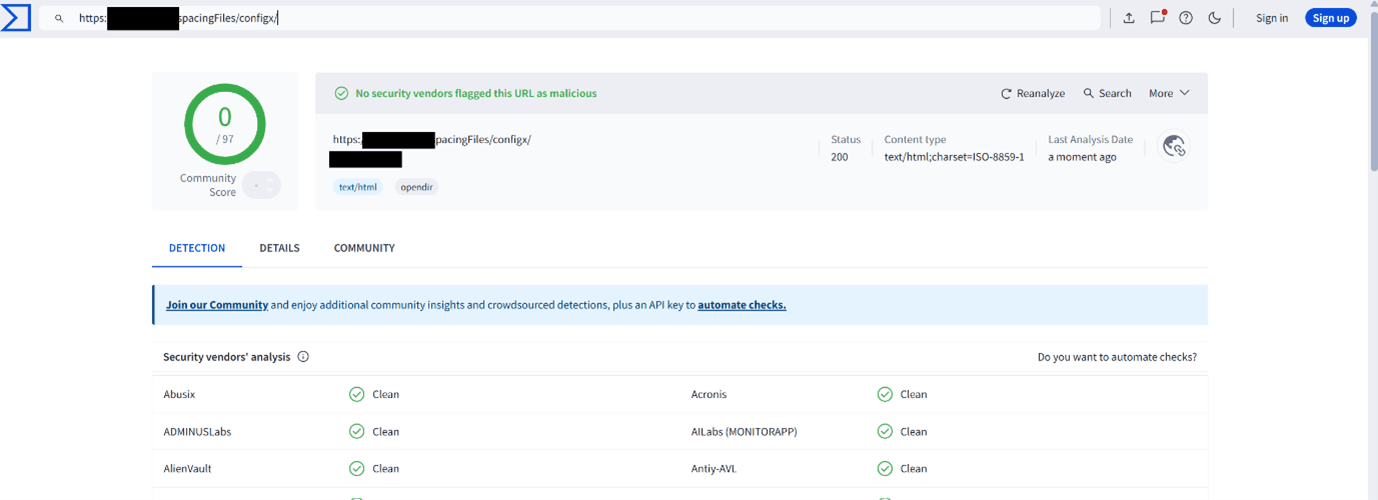Click the content type text/html;charset=ISO-8859-1
Image resolution: width=1378 pixels, height=500 pixels.
point(954,157)
